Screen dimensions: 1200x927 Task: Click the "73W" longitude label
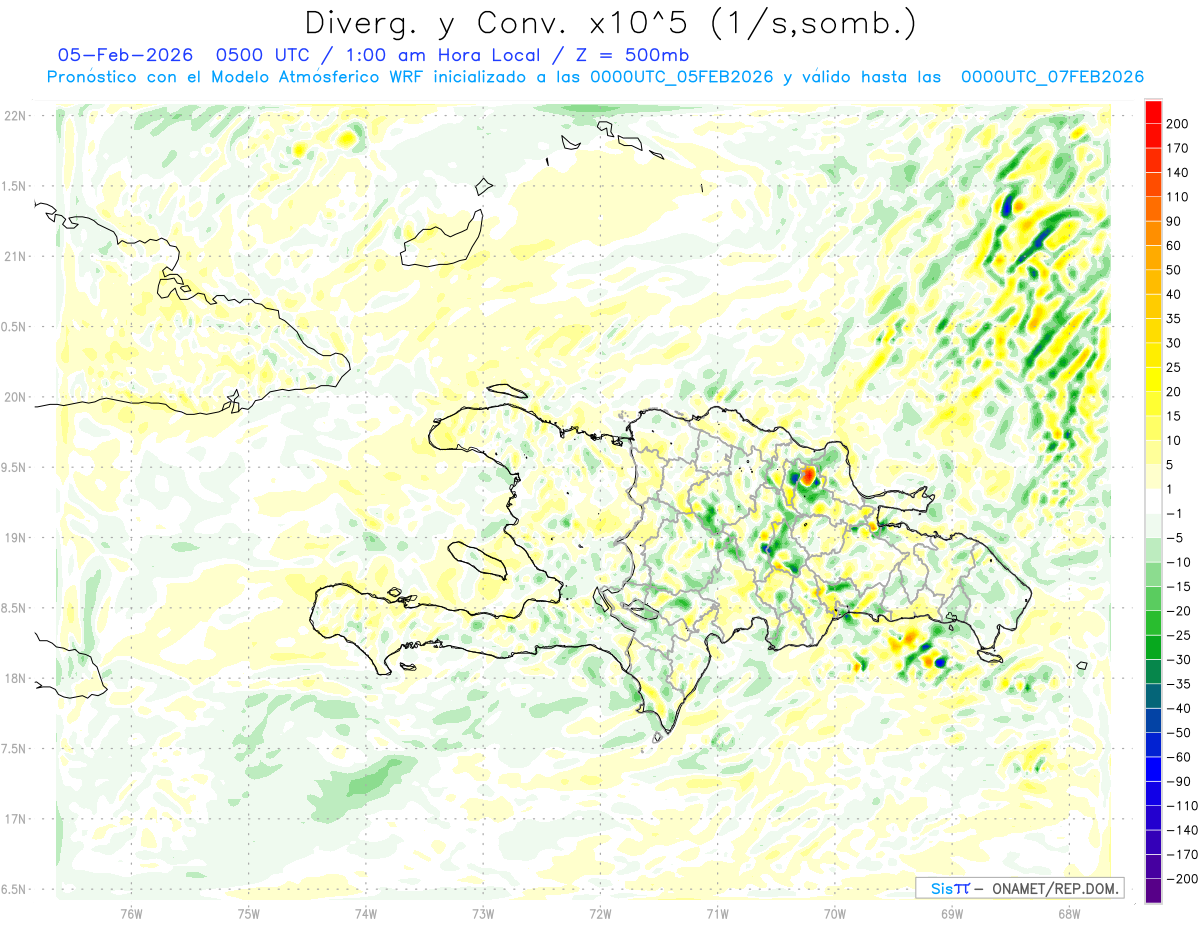(483, 914)
